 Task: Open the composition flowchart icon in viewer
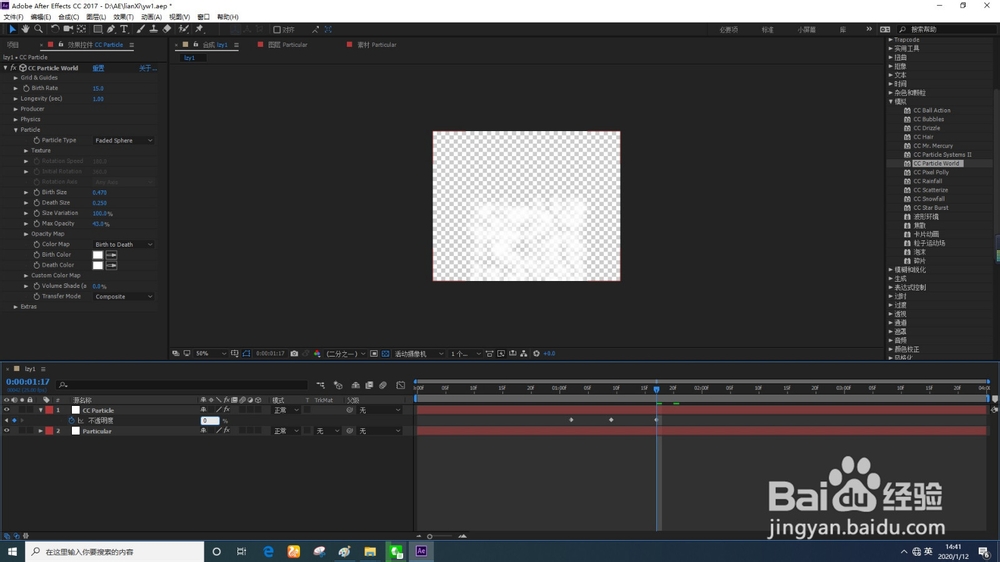point(524,353)
